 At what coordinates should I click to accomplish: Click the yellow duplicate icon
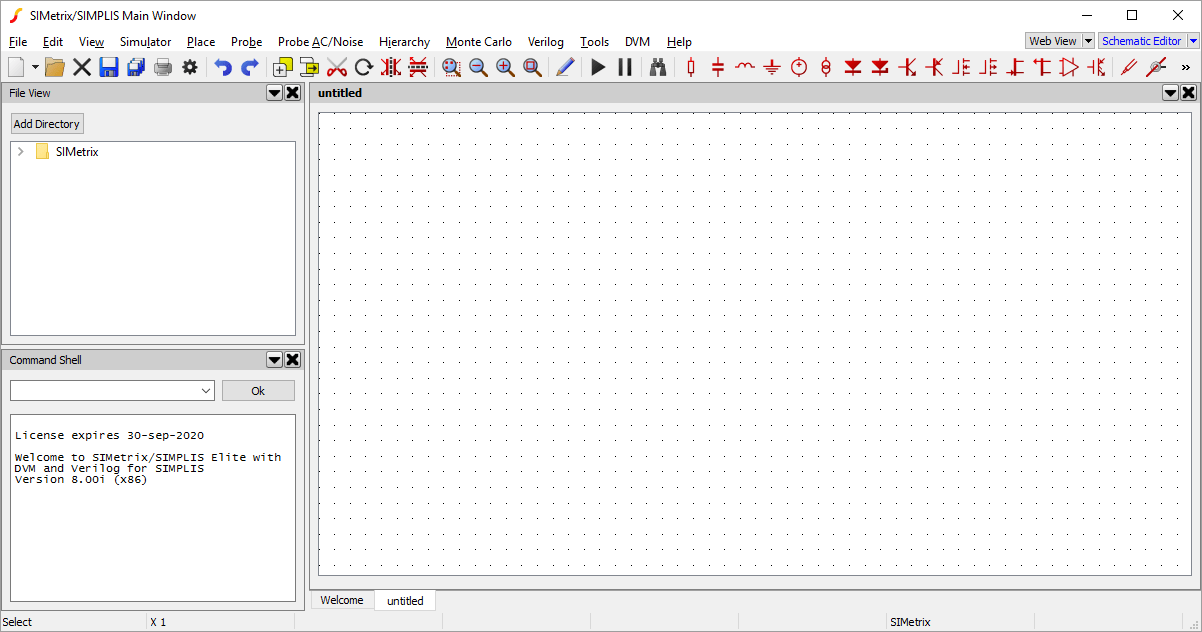(283, 67)
